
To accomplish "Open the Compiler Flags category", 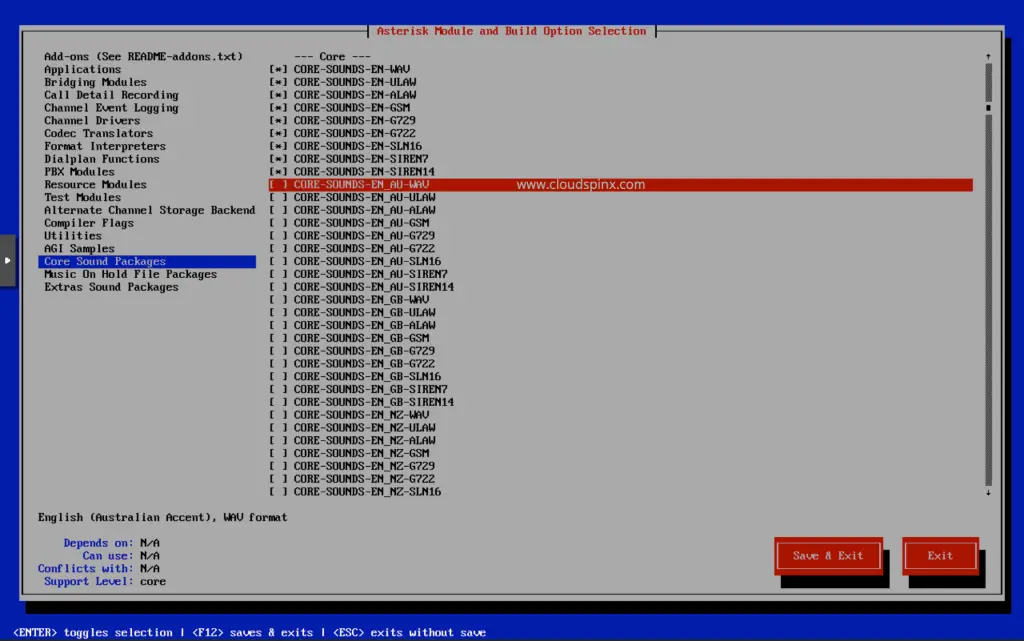I will click(x=90, y=222).
